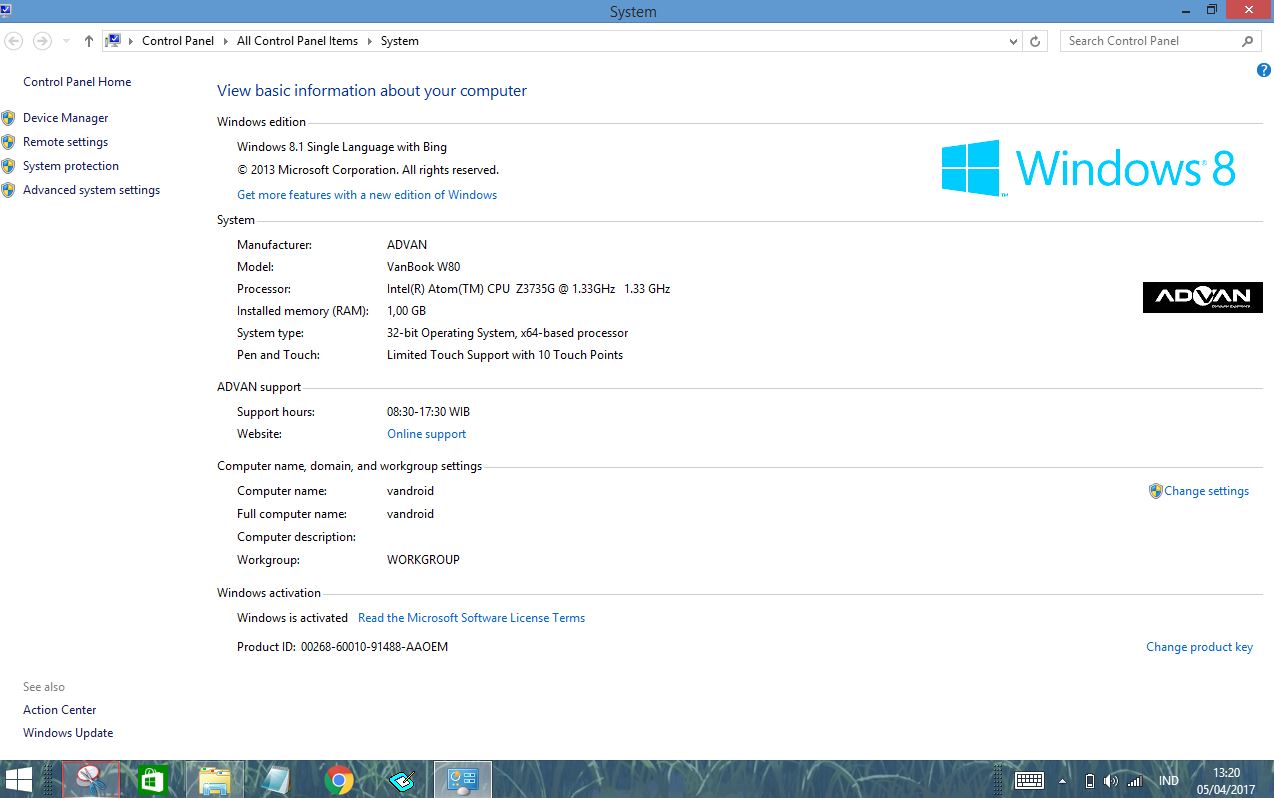
Task: Open File Explorer on the taskbar
Action: (x=213, y=778)
